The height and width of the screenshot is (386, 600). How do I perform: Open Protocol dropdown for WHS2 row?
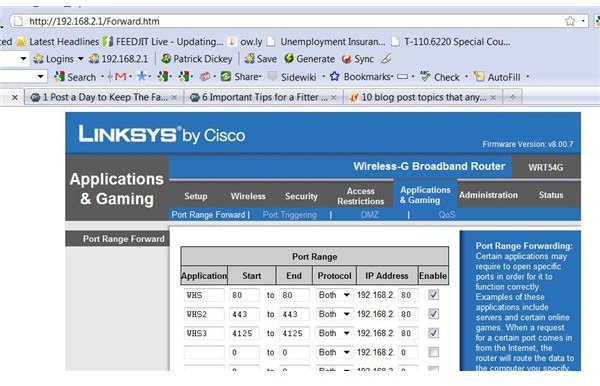tap(334, 314)
